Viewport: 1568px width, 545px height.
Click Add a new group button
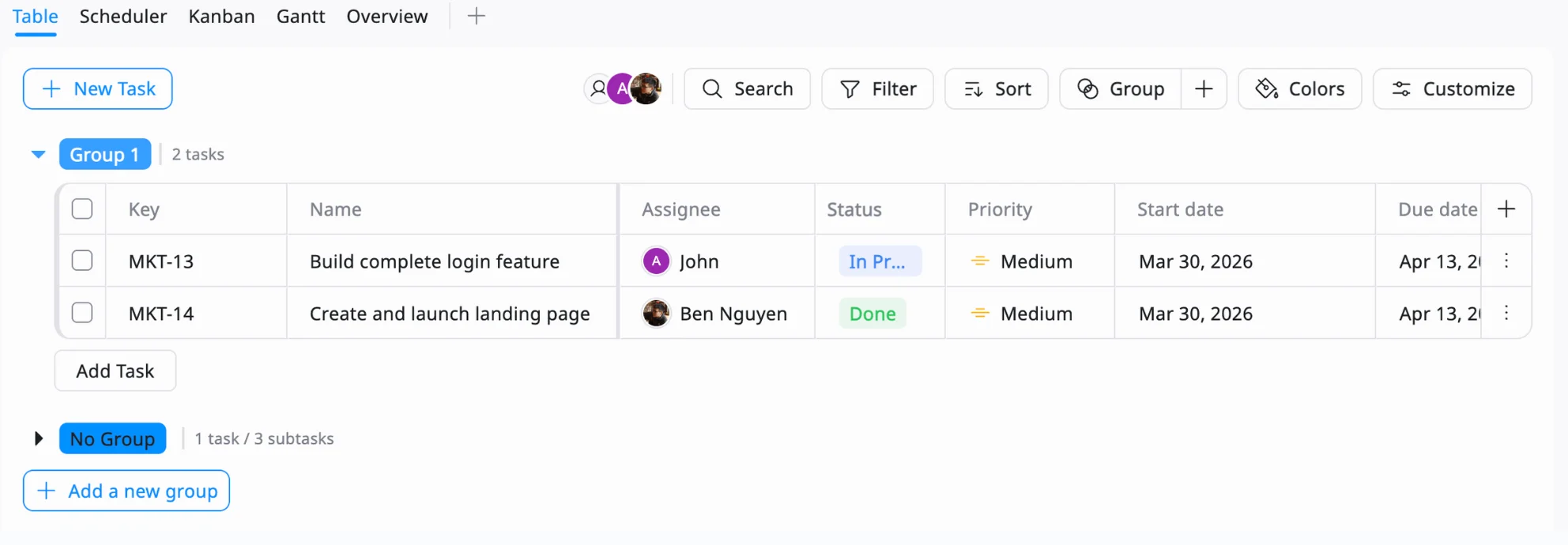tap(126, 490)
